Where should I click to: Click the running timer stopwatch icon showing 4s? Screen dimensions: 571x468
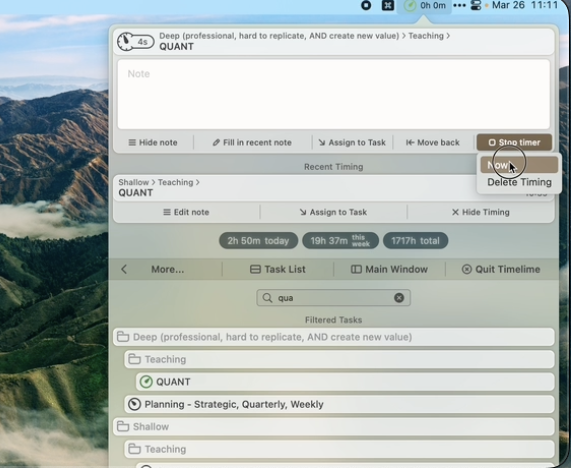(135, 42)
